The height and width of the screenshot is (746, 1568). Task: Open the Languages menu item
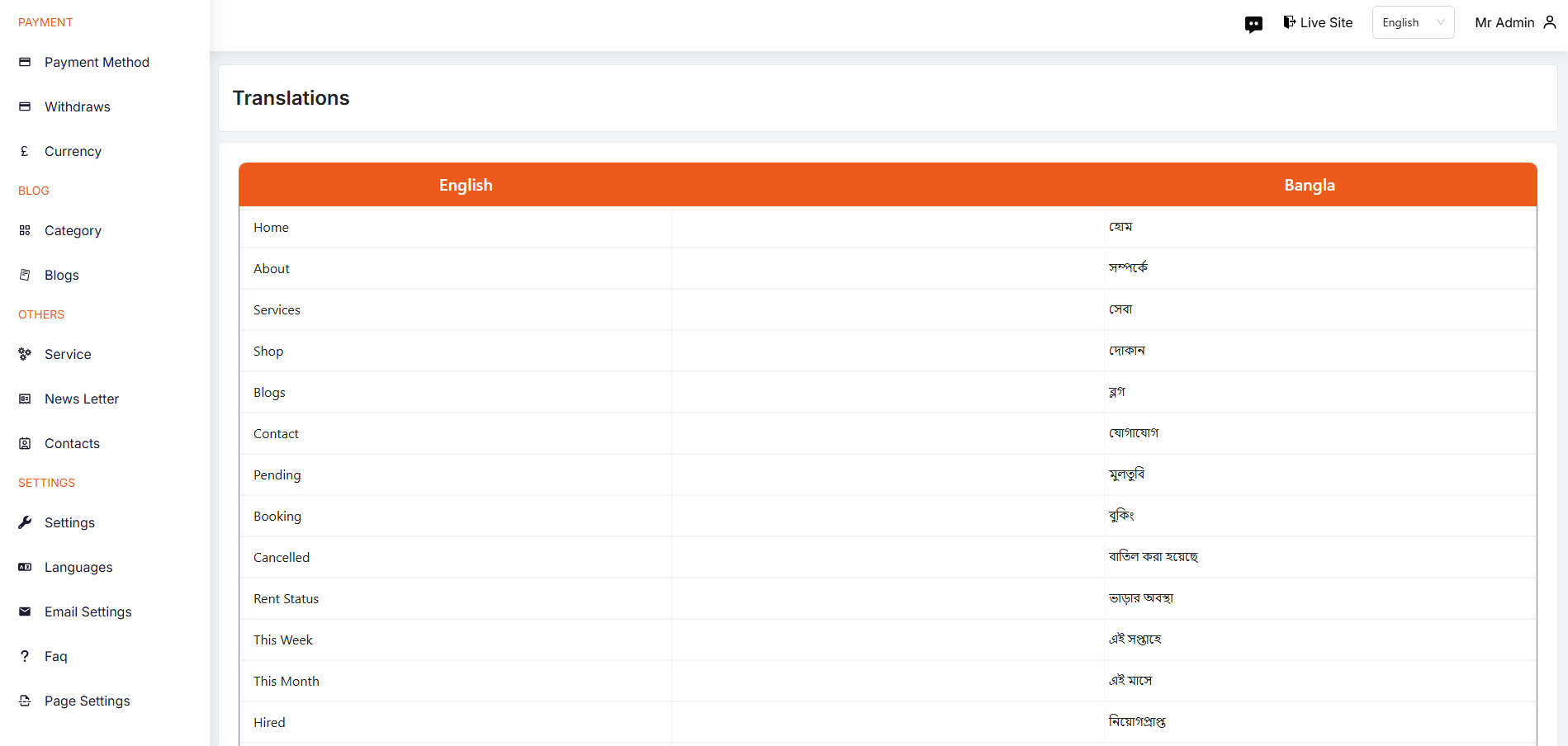[78, 567]
